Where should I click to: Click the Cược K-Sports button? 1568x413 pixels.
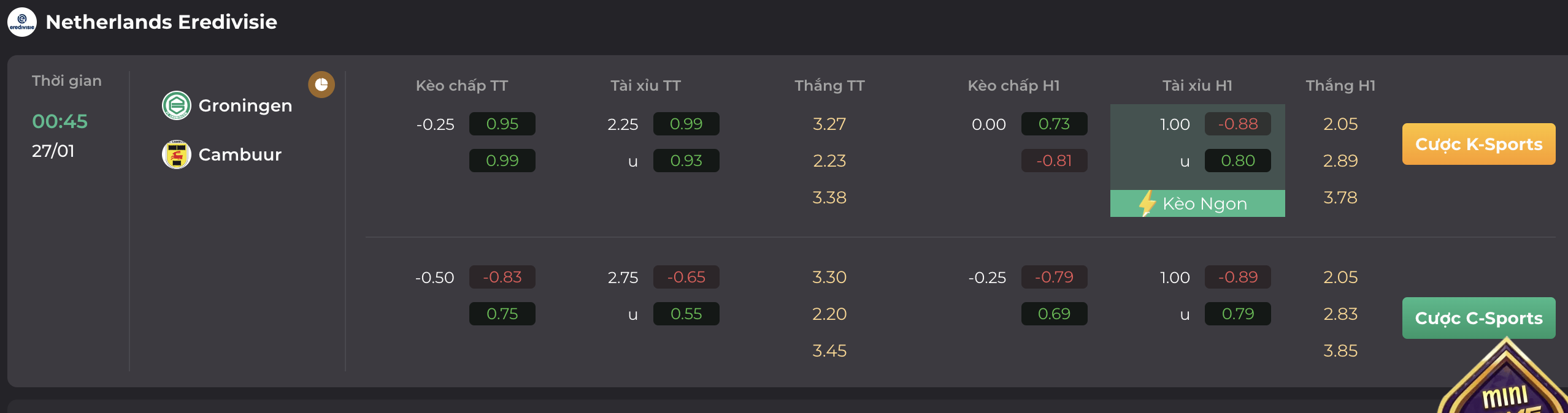point(1478,144)
